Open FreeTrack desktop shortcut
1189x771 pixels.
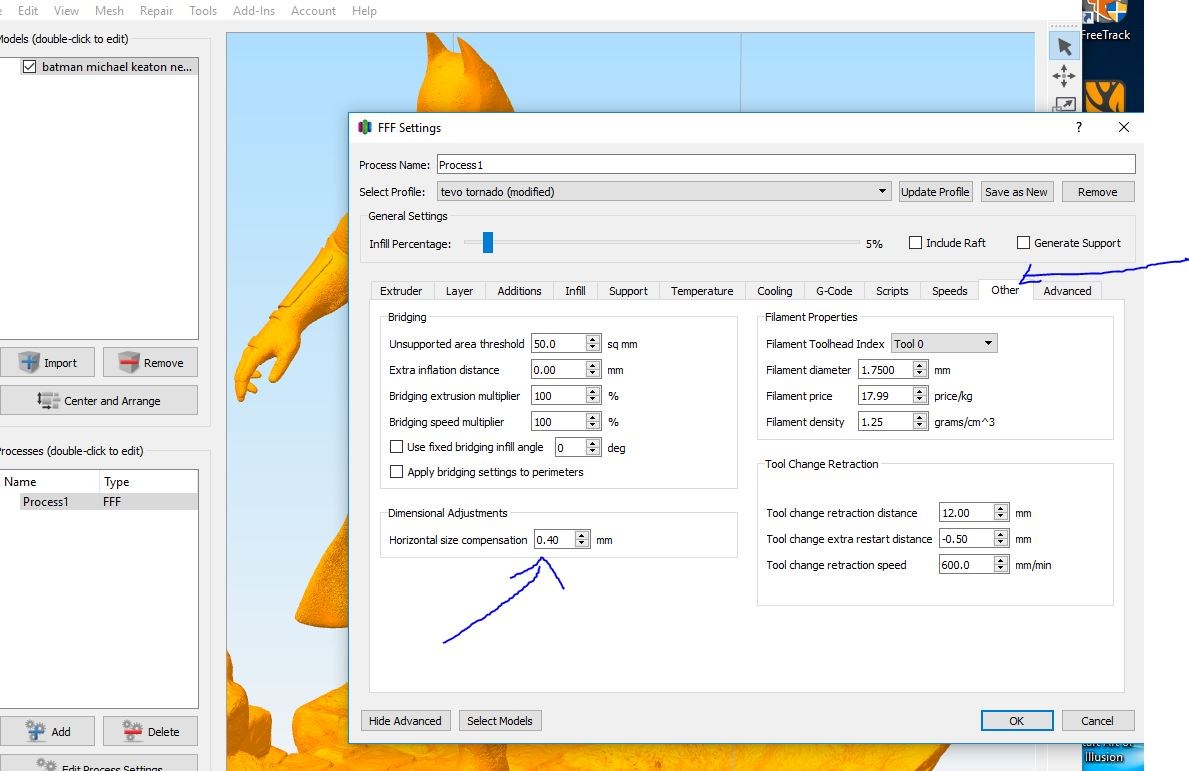coord(1105,21)
